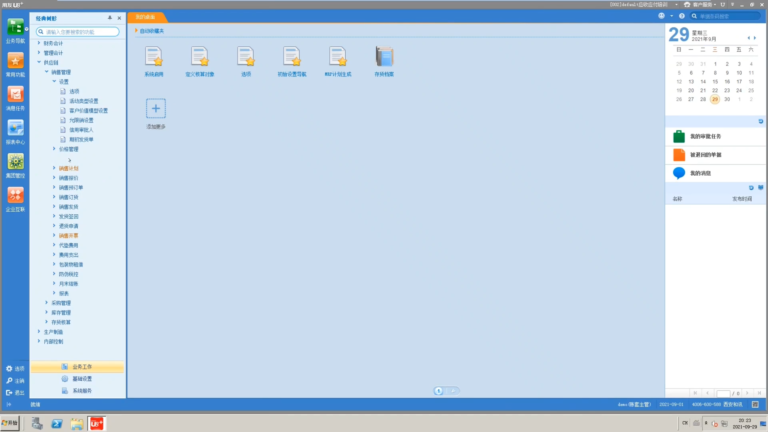Open the 消息任务 sidebar icon
This screenshot has width=768, height=432.
coord(15,95)
